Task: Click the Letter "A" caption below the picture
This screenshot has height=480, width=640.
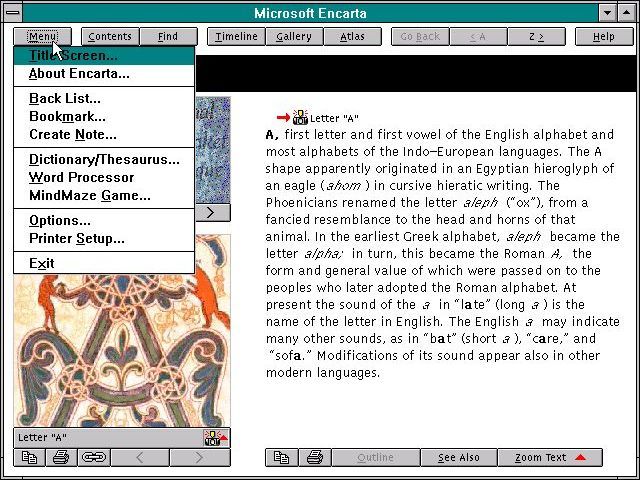Action: (x=42, y=438)
